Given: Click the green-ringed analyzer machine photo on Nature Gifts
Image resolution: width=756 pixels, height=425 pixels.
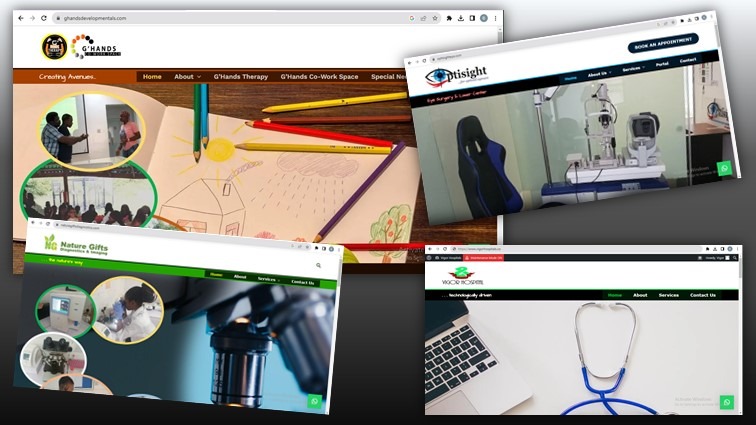Looking at the screenshot, I should [x=65, y=311].
